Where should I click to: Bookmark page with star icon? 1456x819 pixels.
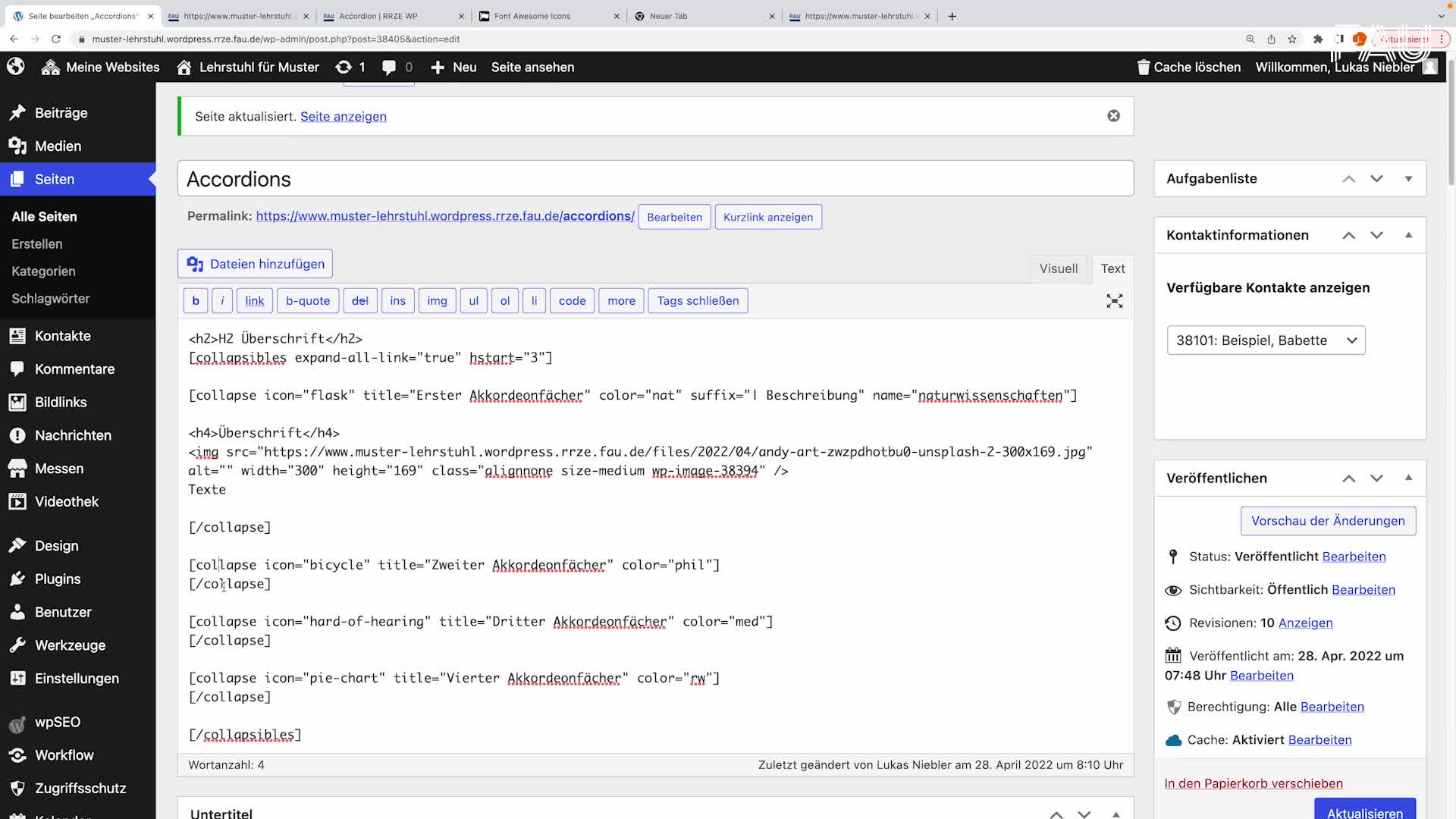pyautogui.click(x=1292, y=39)
